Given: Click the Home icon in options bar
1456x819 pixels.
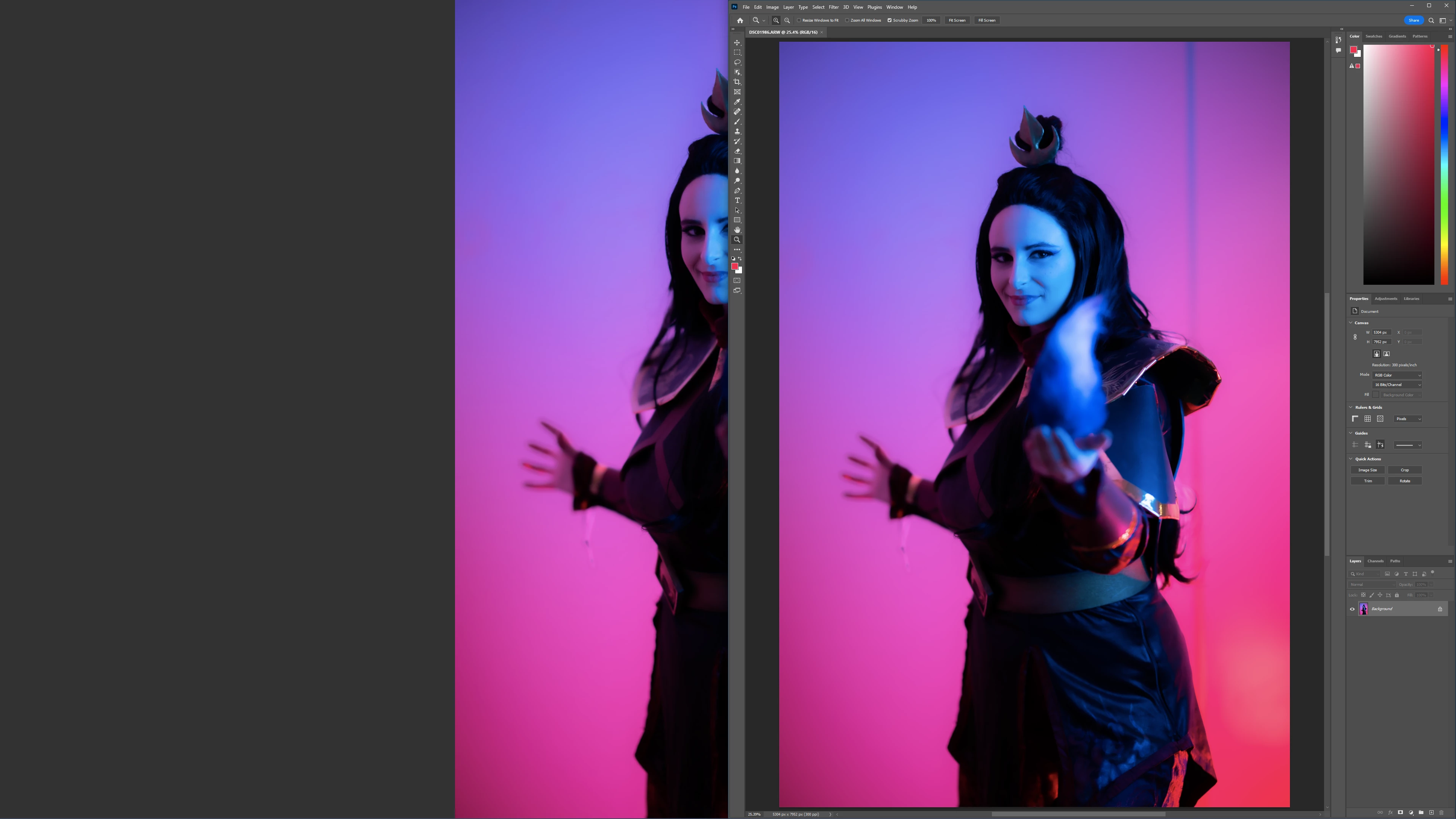Looking at the screenshot, I should pos(740,20).
